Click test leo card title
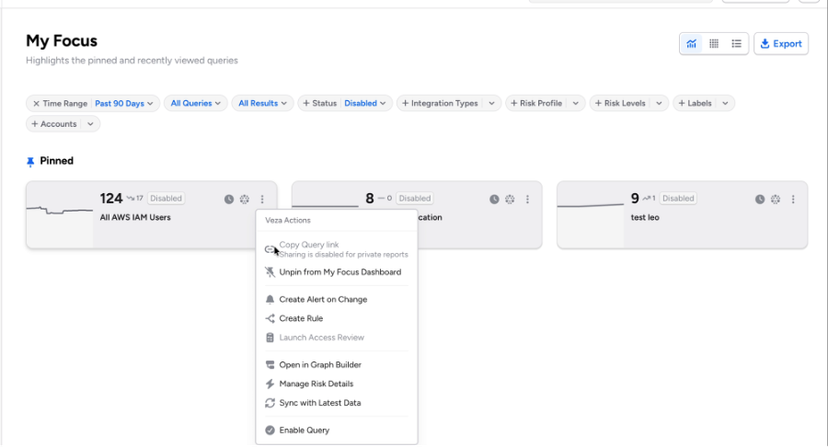Screen dimensions: 828x447 pos(645,218)
